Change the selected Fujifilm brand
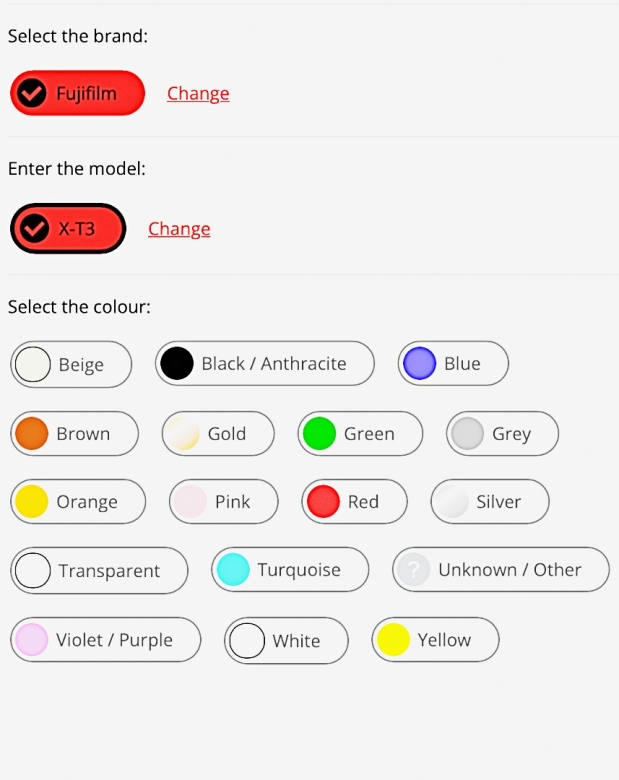Screen dimensions: 619x780 (198, 94)
